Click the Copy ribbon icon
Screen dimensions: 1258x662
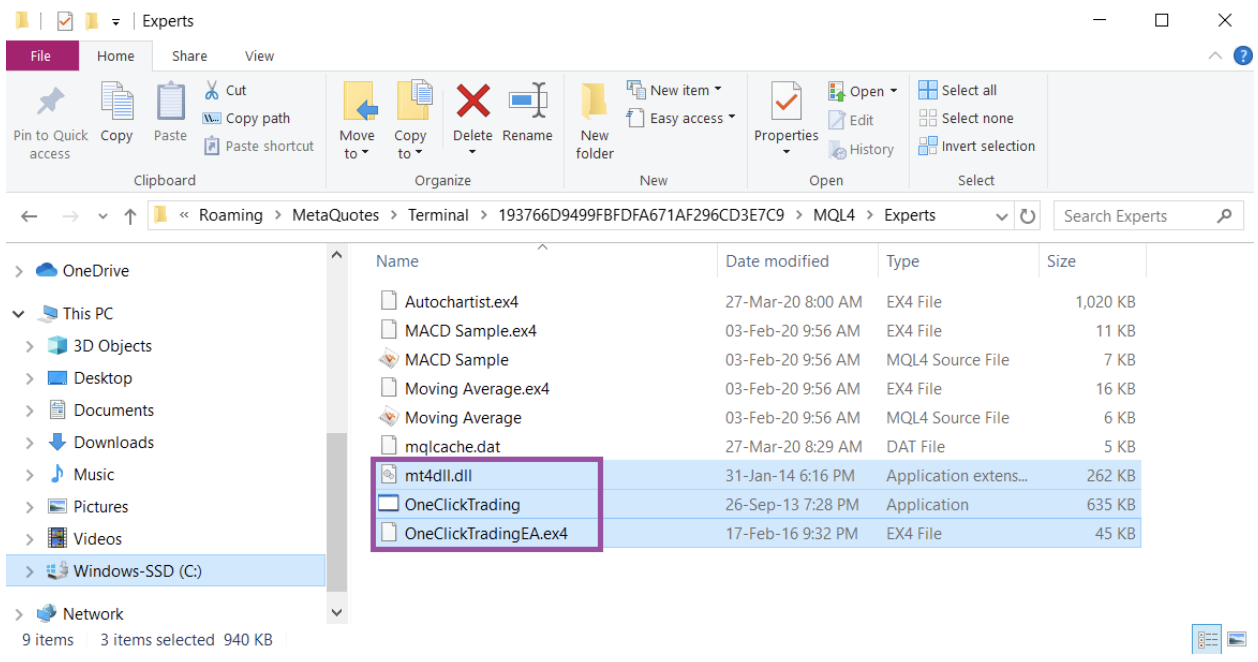point(117,102)
